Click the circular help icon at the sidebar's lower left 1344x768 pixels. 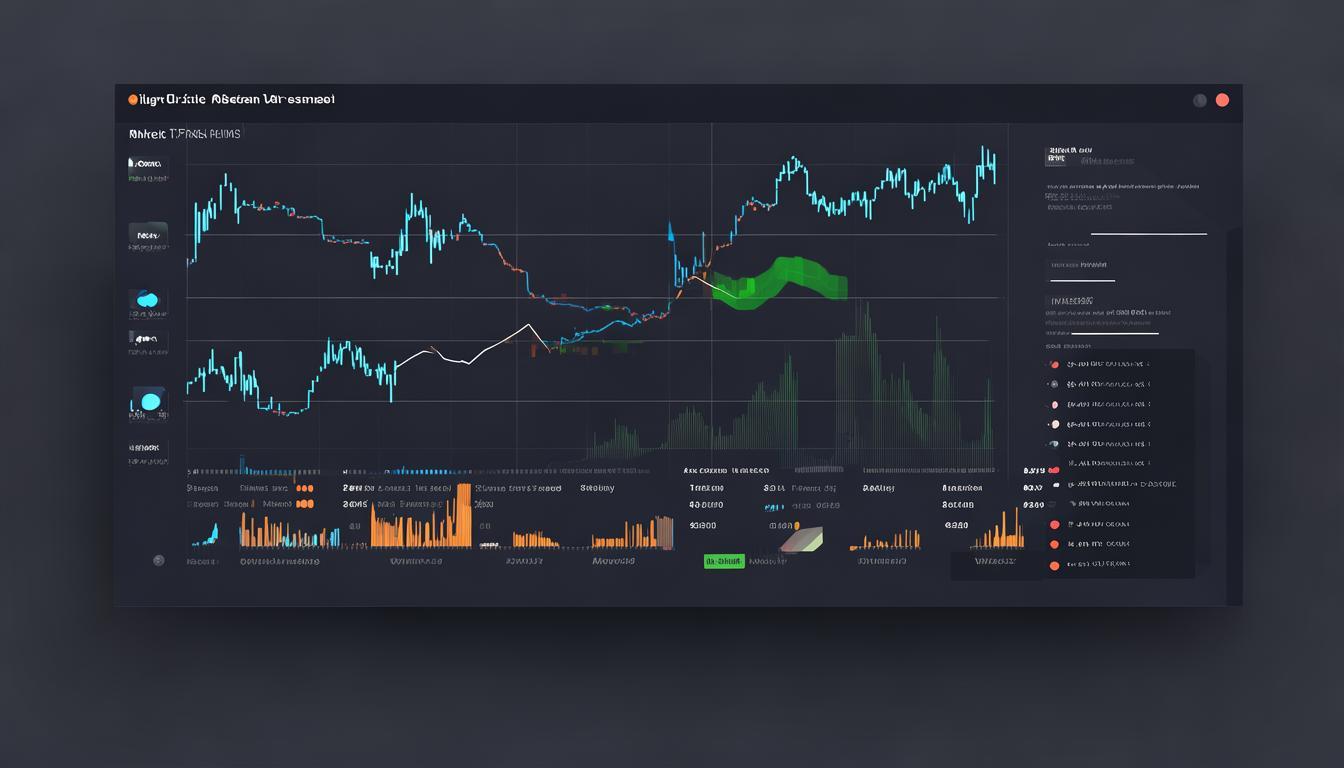click(x=159, y=561)
